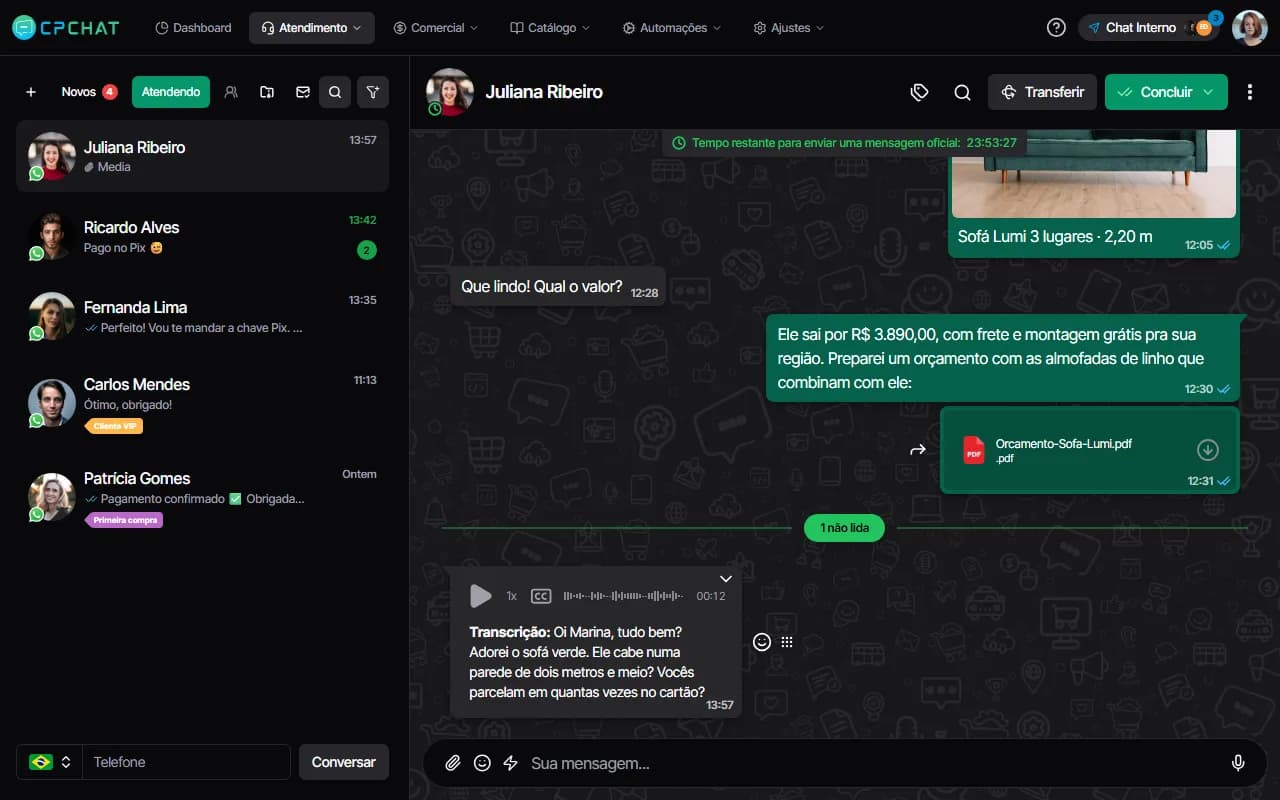Click the message Que lindo! Qual o valor?
Viewport: 1280px width, 800px height.
(558, 287)
